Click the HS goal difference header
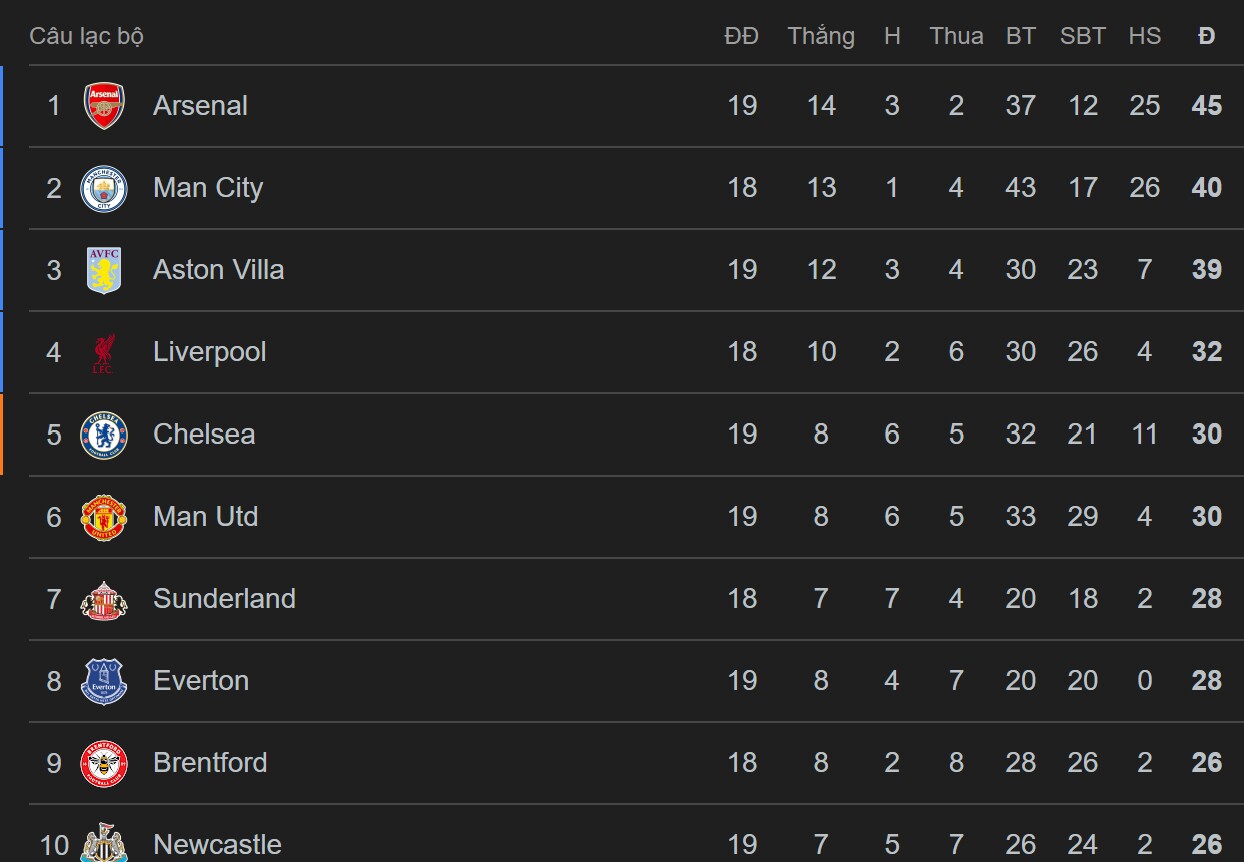The width and height of the screenshot is (1244, 862). tap(1145, 36)
